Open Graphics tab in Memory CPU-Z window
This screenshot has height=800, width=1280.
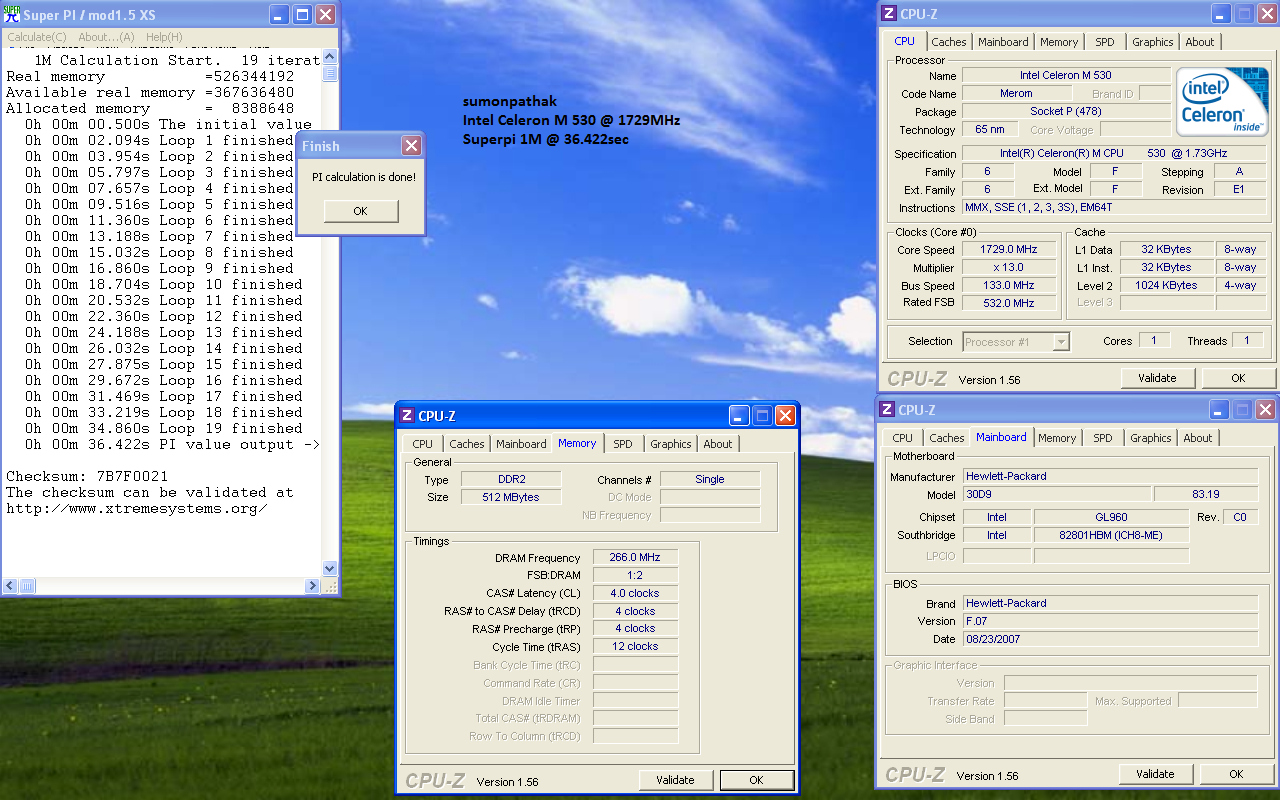coord(670,444)
